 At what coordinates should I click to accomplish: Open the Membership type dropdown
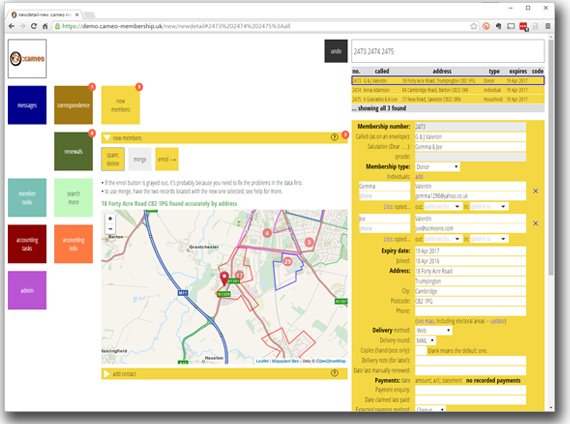437,167
